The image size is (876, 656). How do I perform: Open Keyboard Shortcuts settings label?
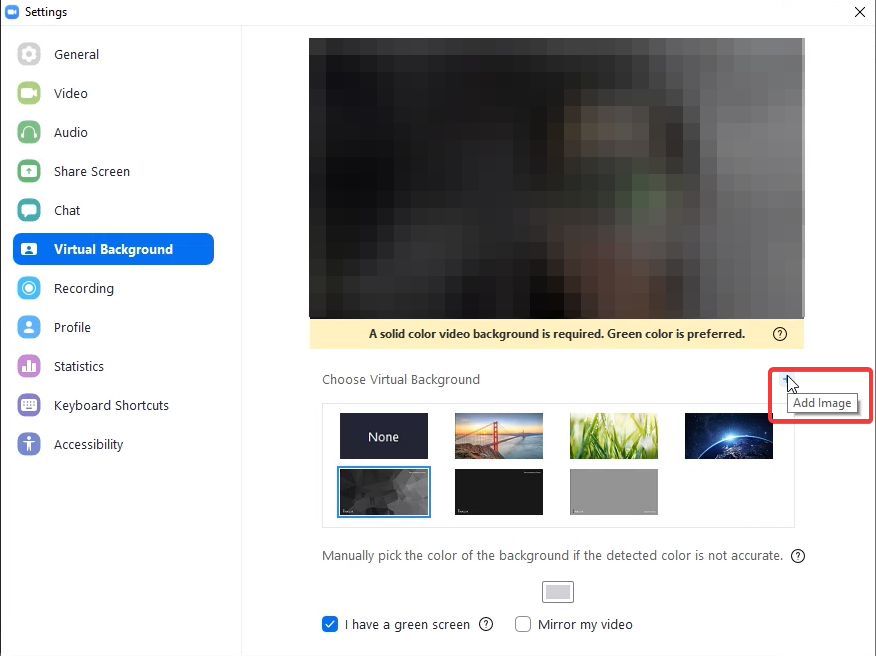tap(111, 405)
